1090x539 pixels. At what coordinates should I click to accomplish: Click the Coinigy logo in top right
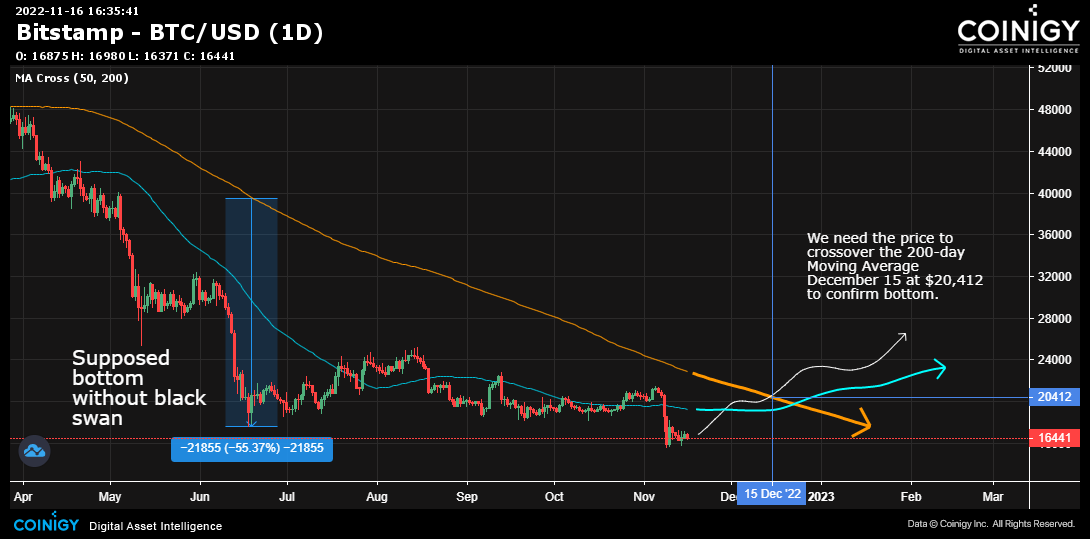click(x=1016, y=29)
